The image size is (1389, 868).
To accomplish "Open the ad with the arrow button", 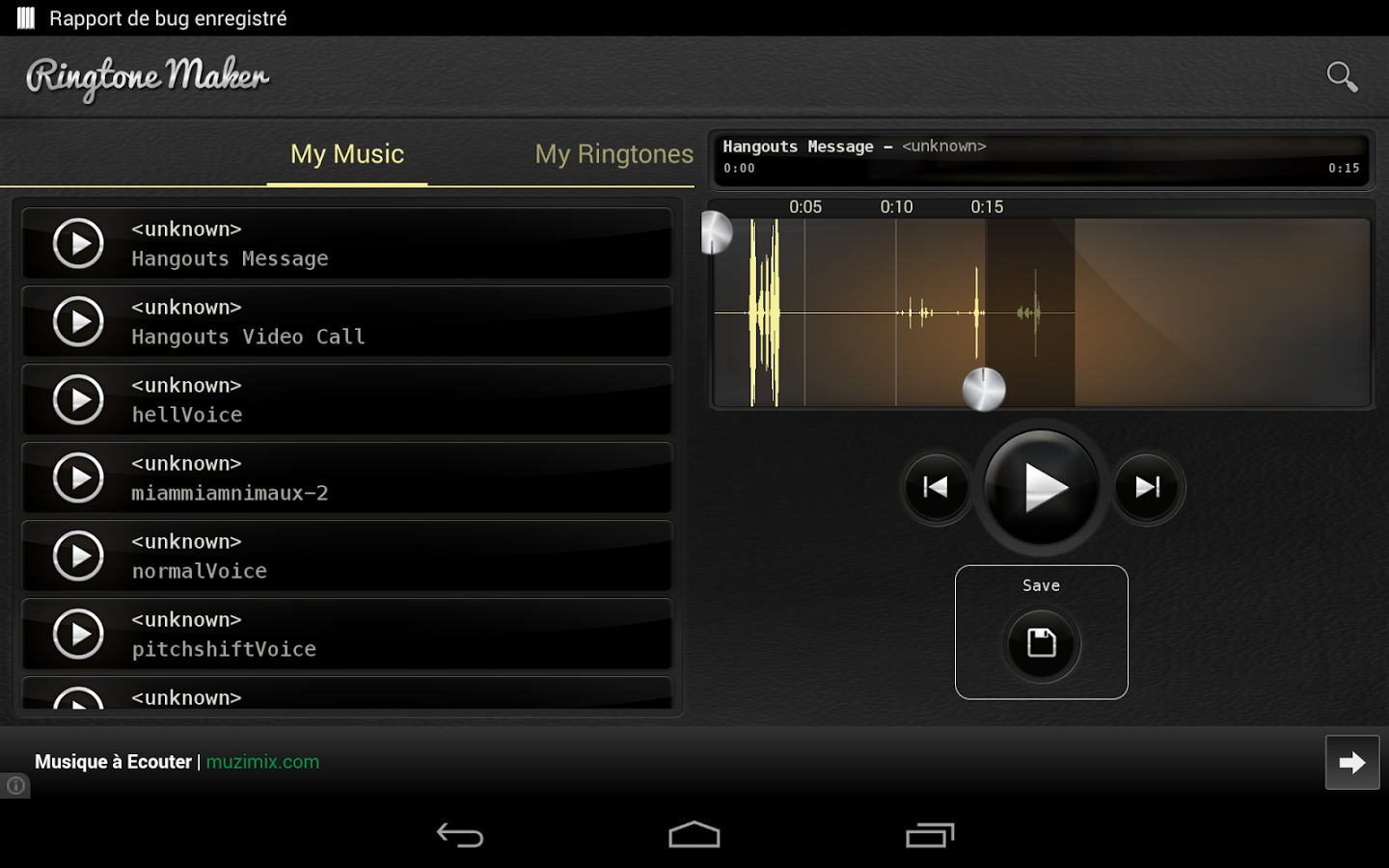I will (x=1352, y=762).
